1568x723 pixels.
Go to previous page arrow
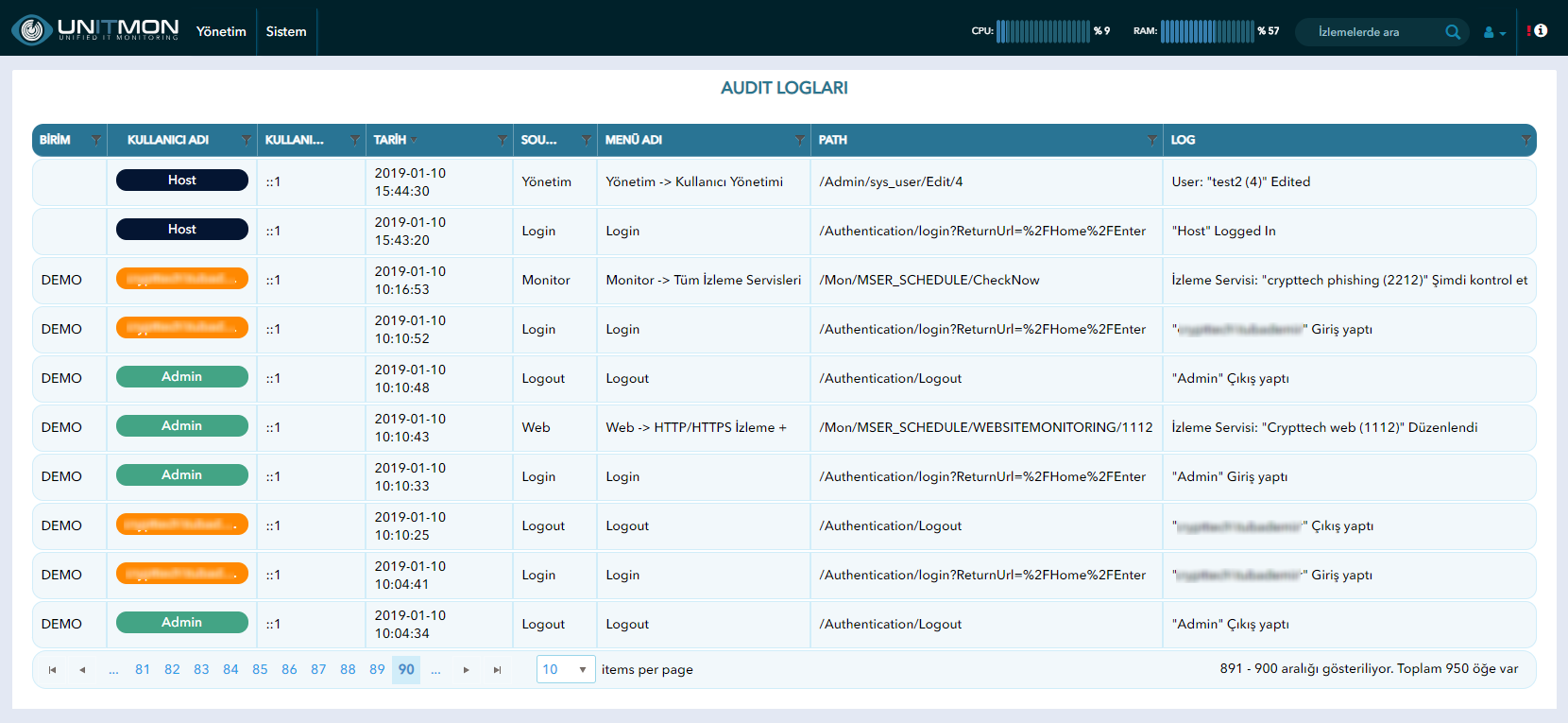click(x=82, y=670)
